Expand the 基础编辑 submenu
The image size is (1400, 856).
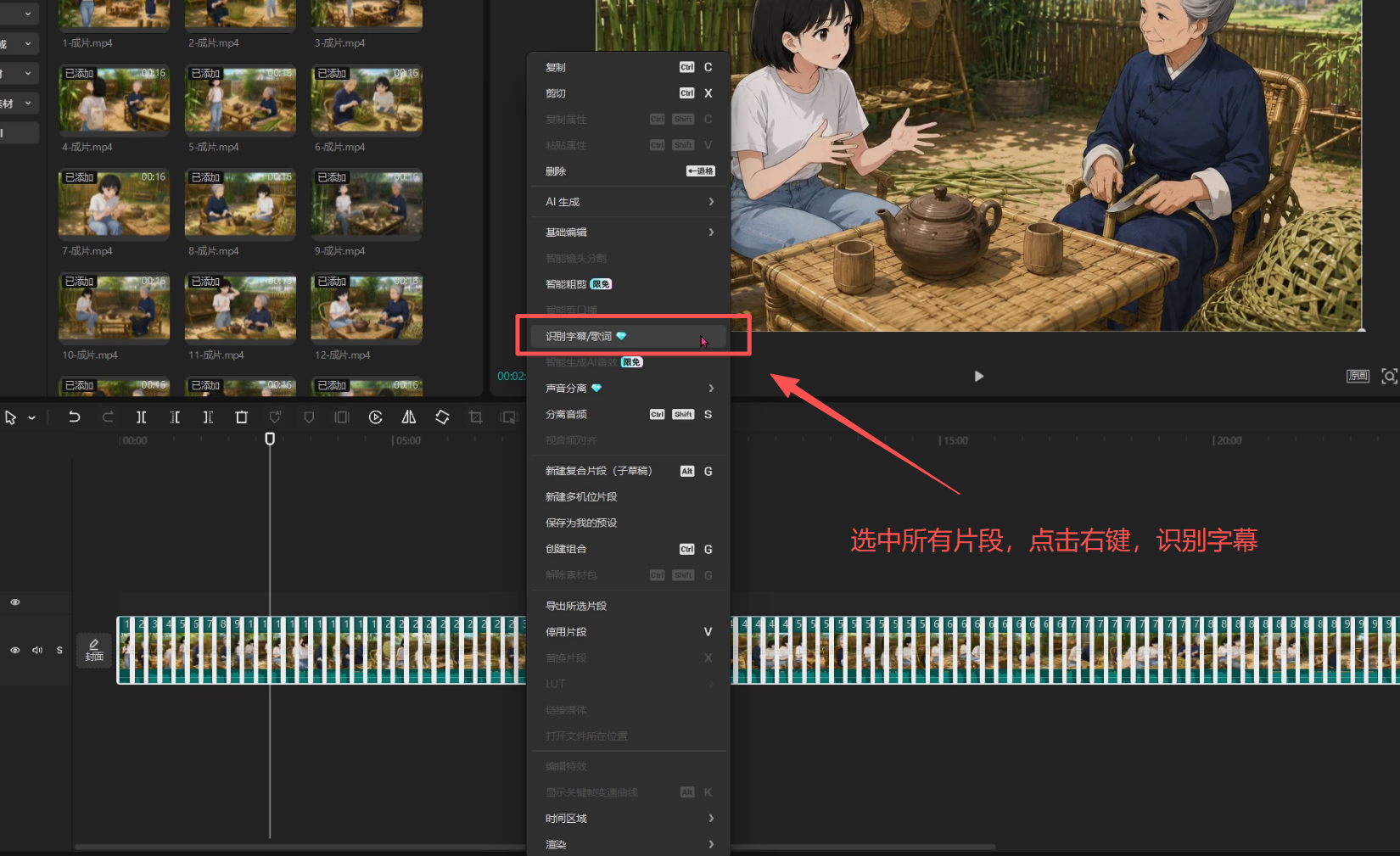[629, 232]
